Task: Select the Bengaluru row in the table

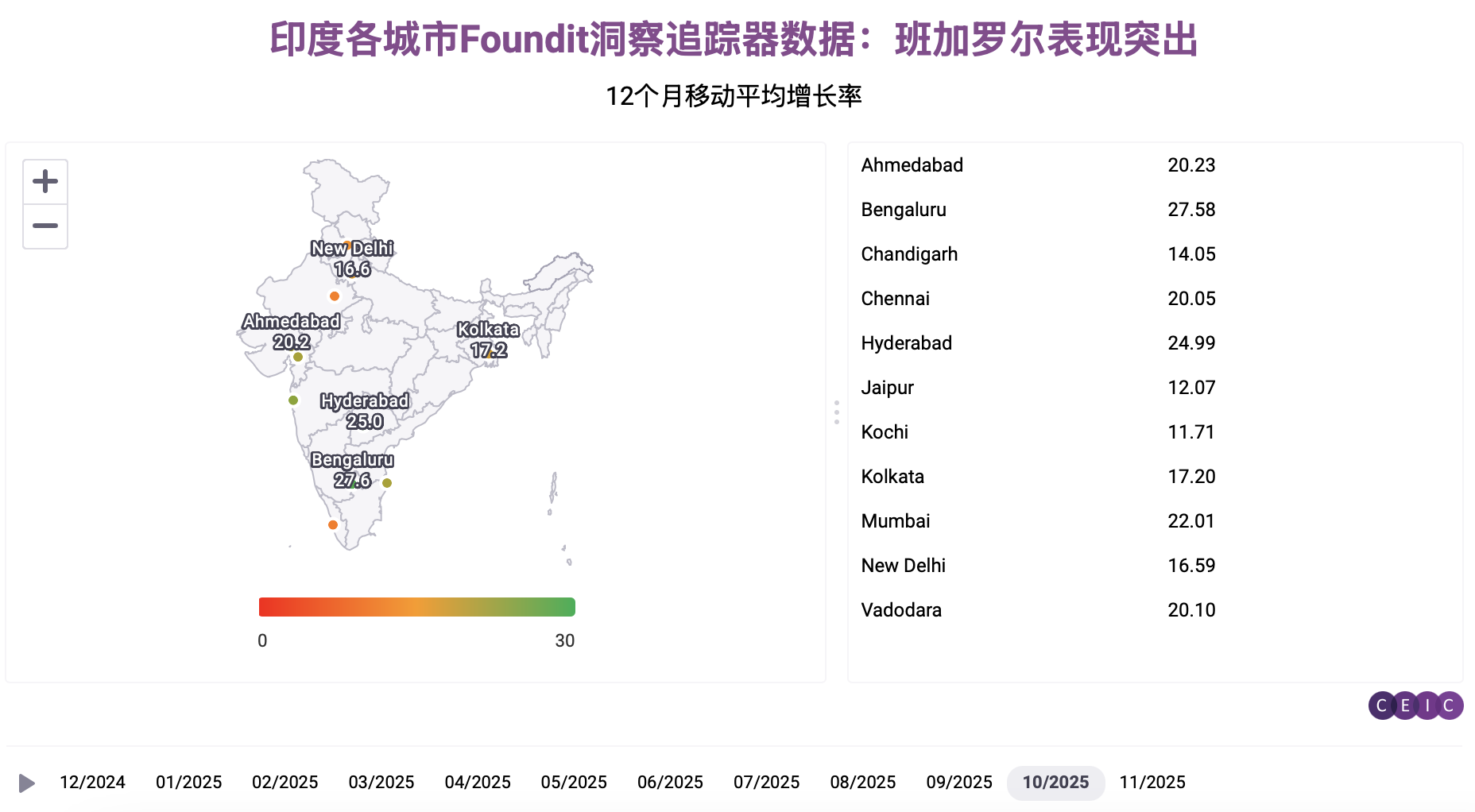Action: pyautogui.click(x=904, y=210)
